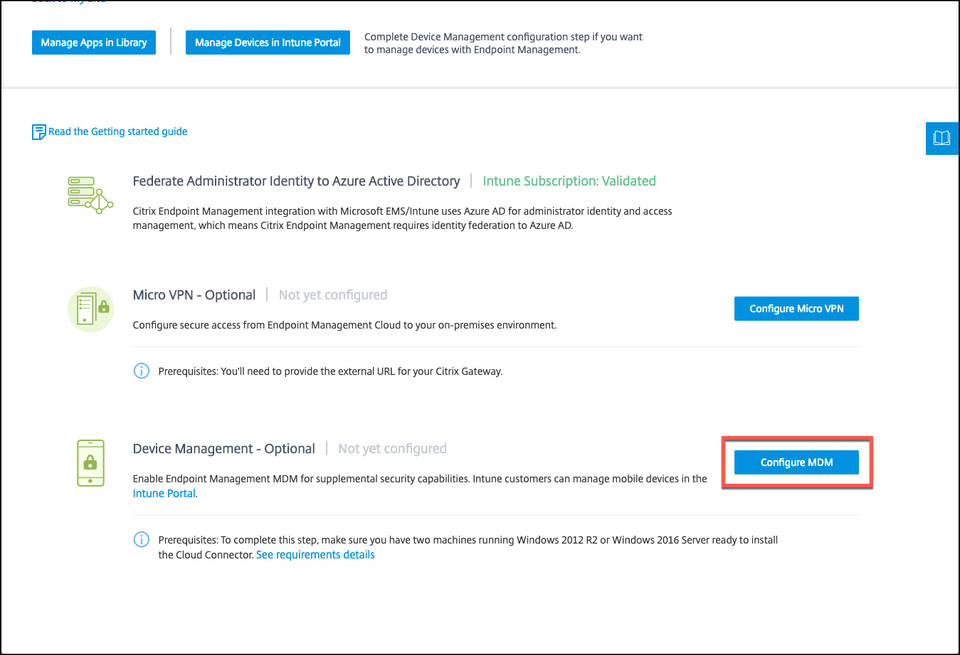Click the Manage Apps in Library button
Image resolution: width=960 pixels, height=655 pixels.
click(93, 42)
